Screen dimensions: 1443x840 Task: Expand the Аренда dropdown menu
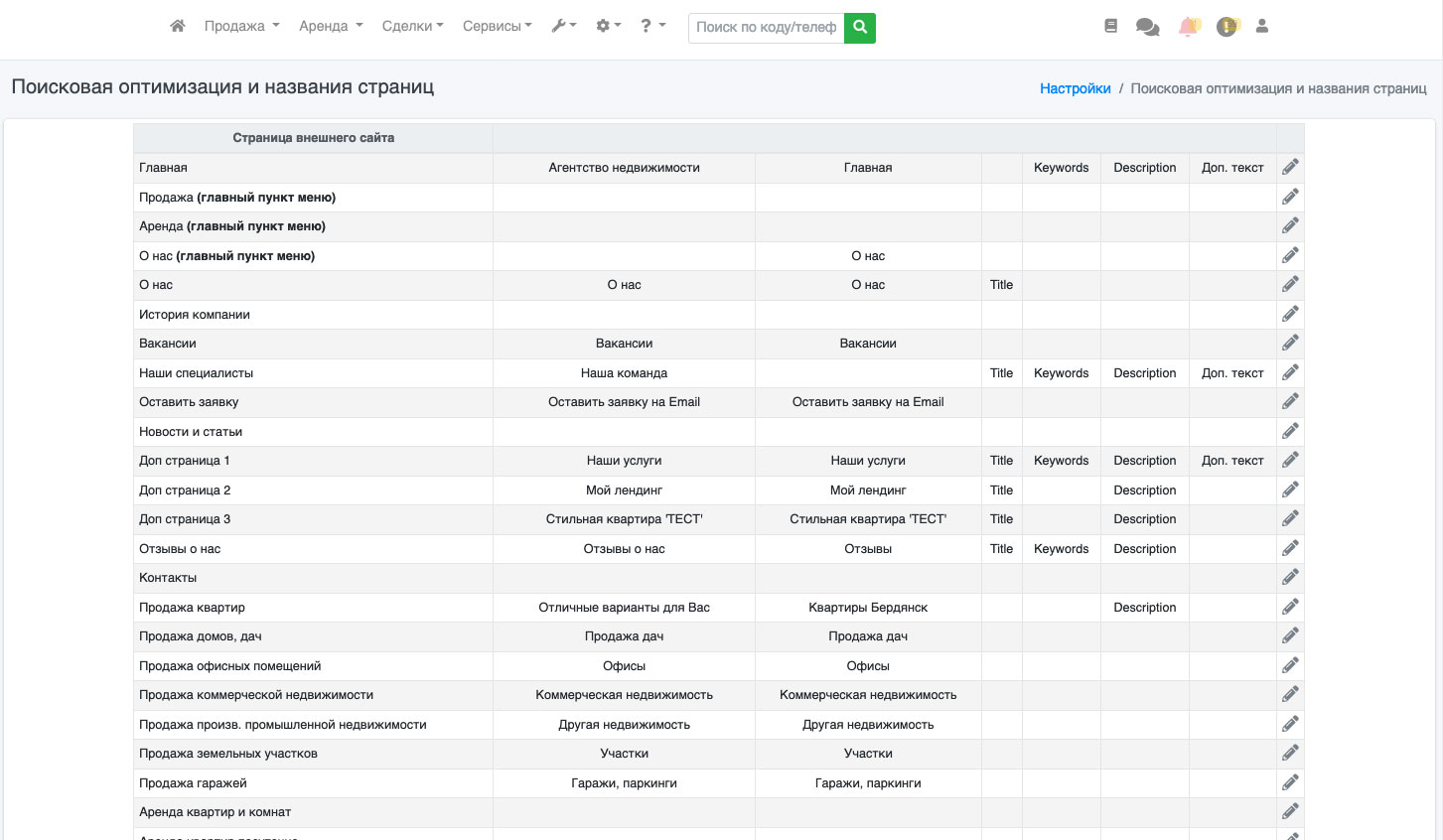coord(331,27)
